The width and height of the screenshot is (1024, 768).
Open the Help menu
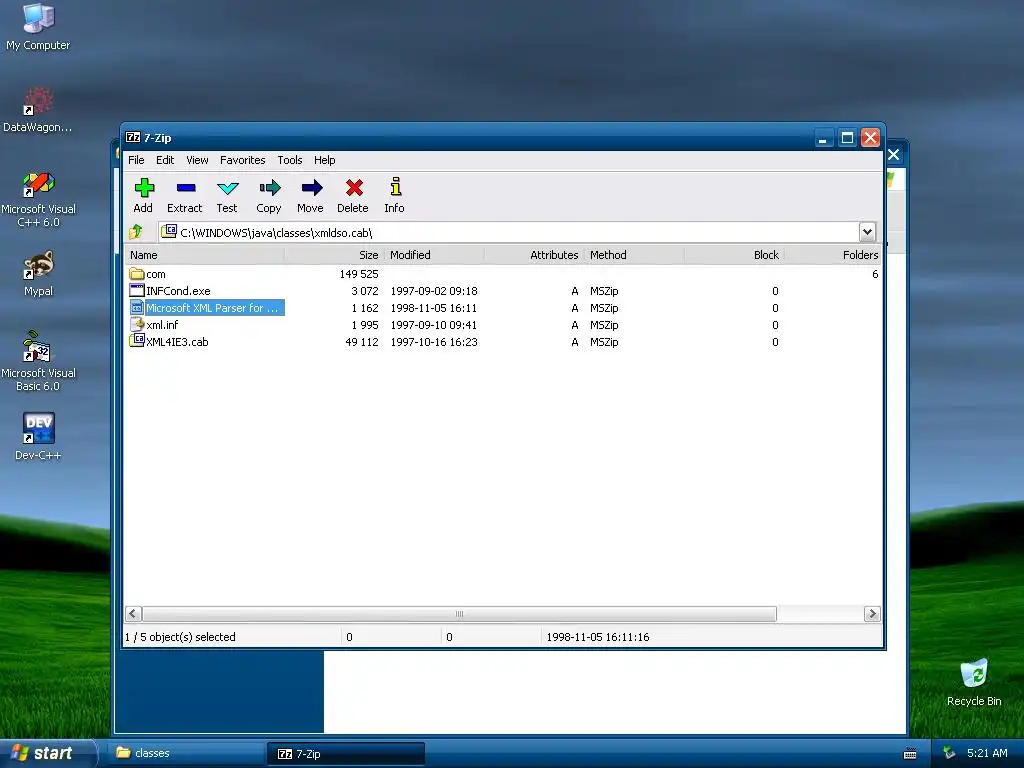[x=325, y=160]
